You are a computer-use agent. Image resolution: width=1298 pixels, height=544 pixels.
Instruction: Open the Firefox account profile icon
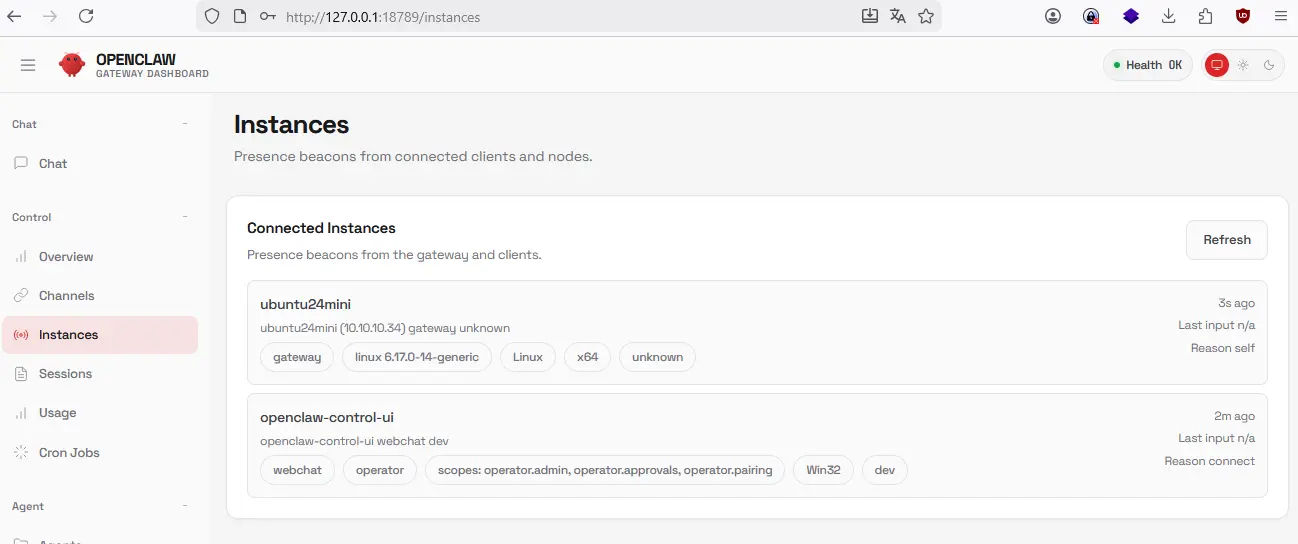click(x=1053, y=16)
